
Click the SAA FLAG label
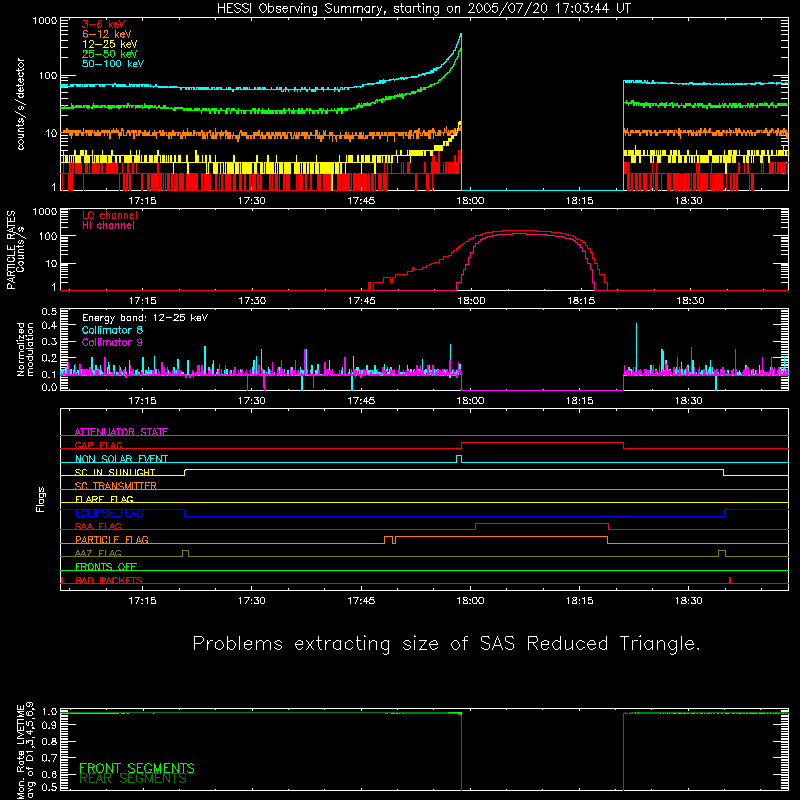(98, 526)
